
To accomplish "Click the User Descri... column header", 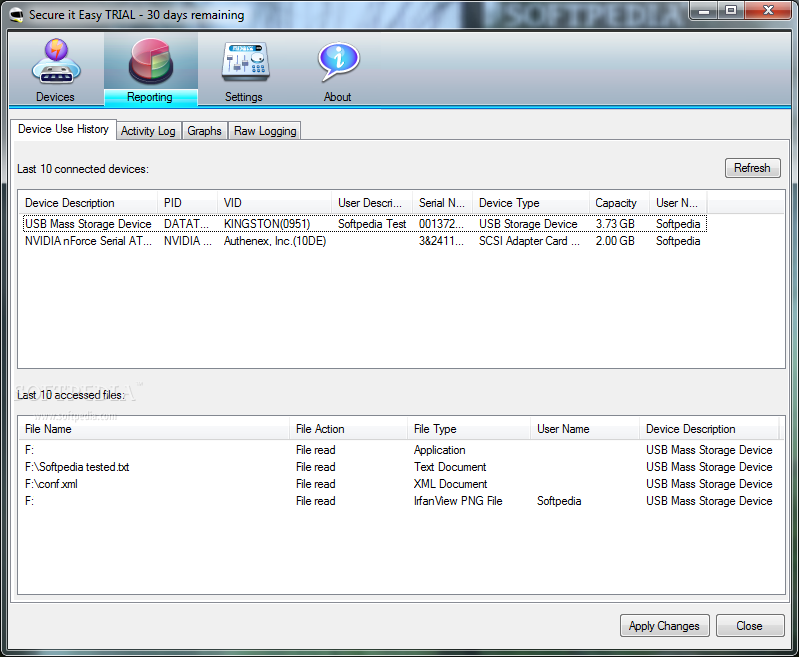I will (372, 203).
